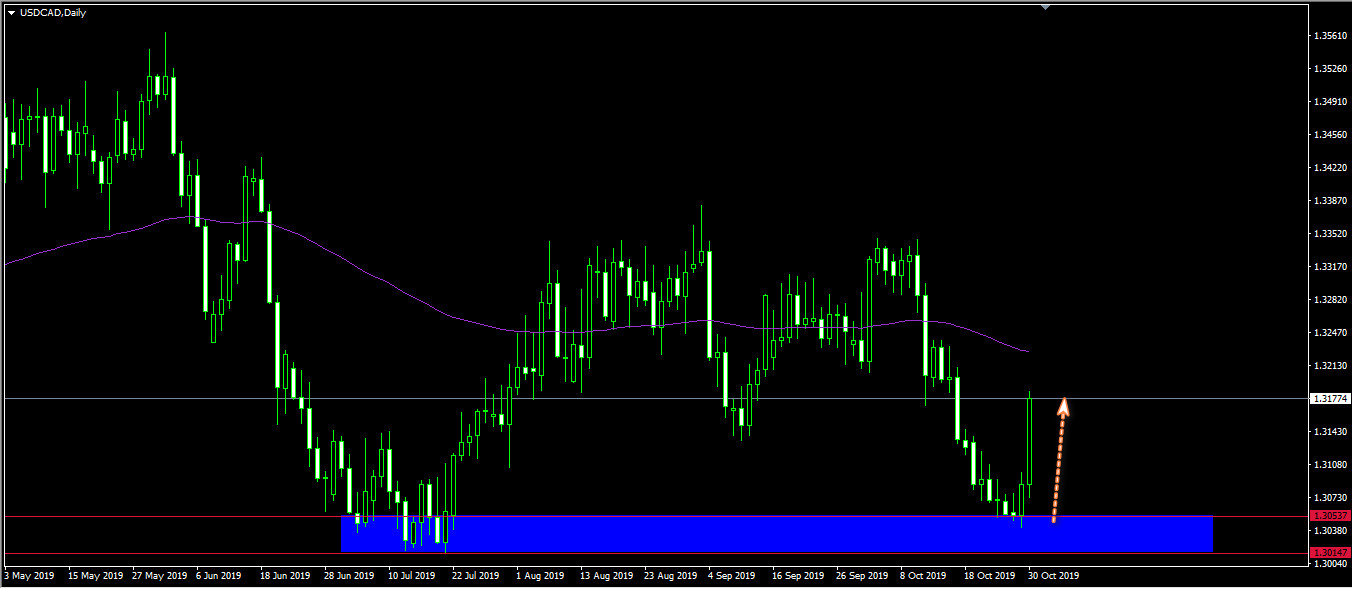This screenshot has width=1352, height=589.
Task: Click the 26 Sep 2019 date label
Action: coord(862,576)
